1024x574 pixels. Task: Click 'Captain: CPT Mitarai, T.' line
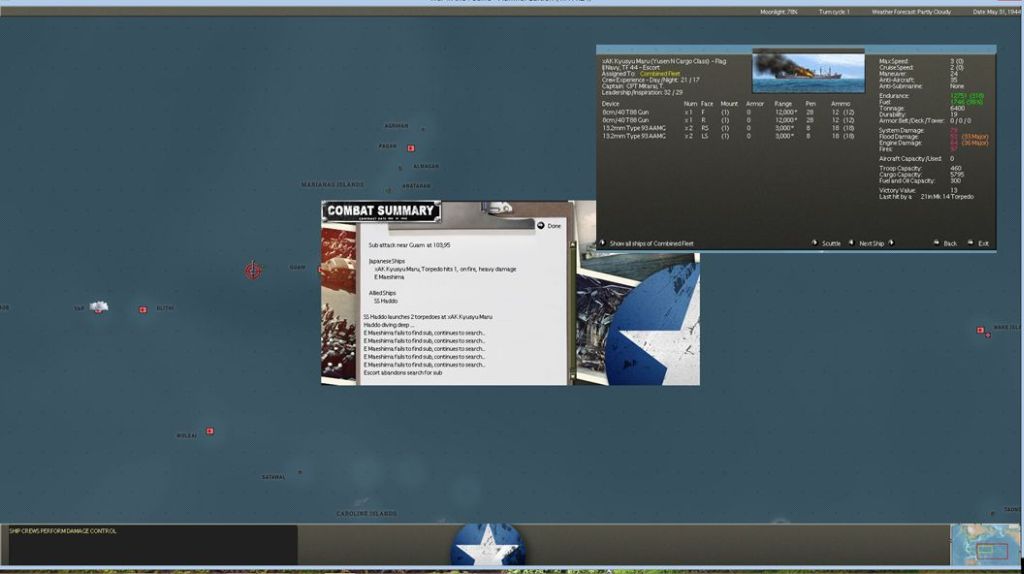(x=632, y=86)
